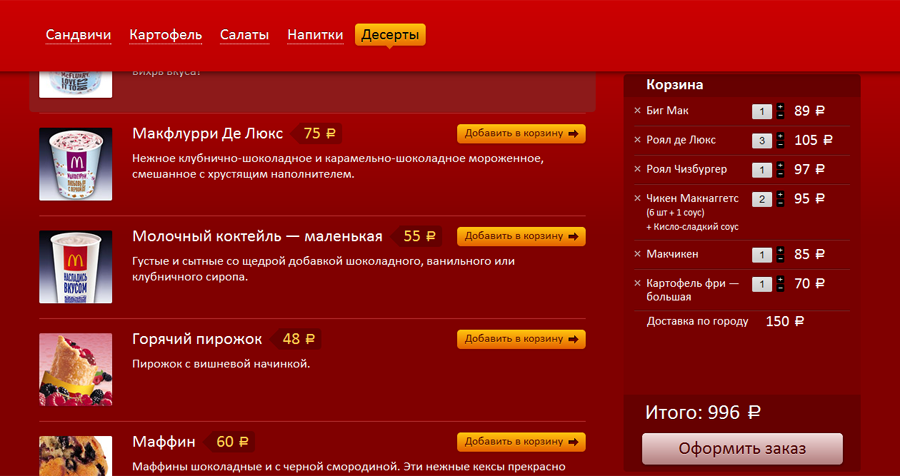Screen dimensions: 900x476
Task: Add Маффин to the cart
Action: pyautogui.click(x=521, y=442)
